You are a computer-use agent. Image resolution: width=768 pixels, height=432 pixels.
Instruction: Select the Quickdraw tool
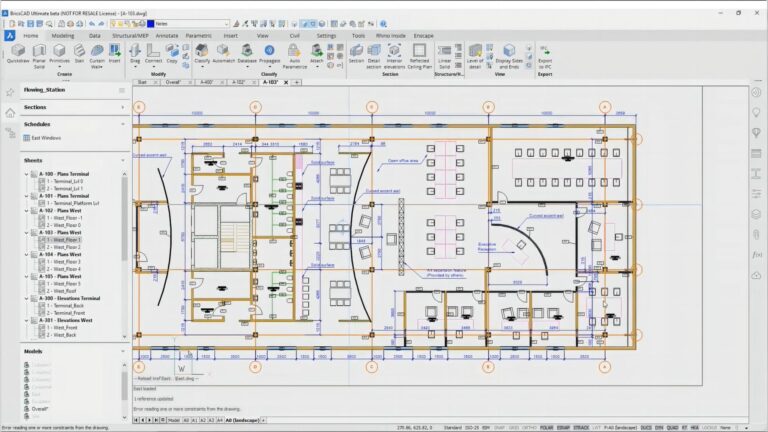coord(18,53)
